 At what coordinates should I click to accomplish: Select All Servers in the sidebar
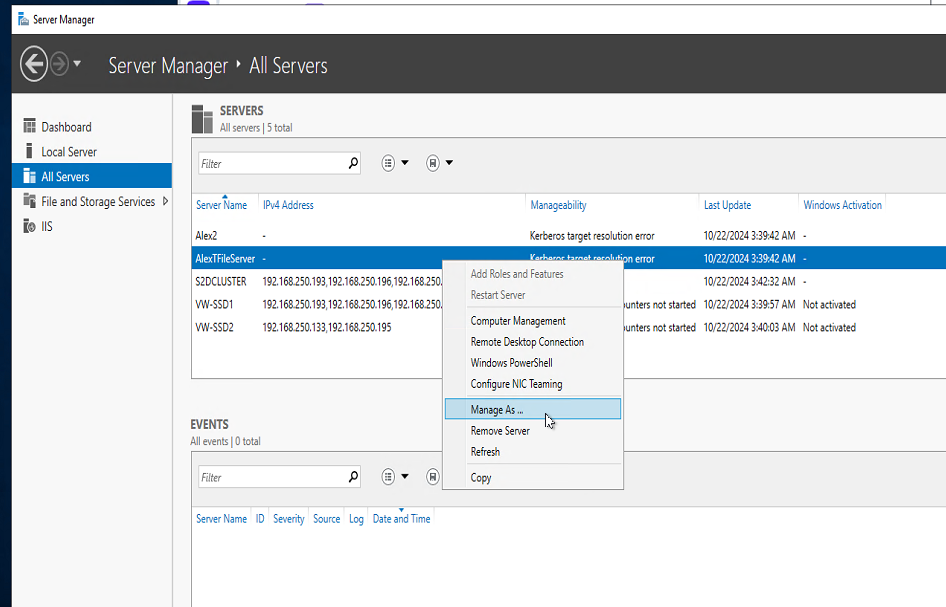tap(92, 176)
